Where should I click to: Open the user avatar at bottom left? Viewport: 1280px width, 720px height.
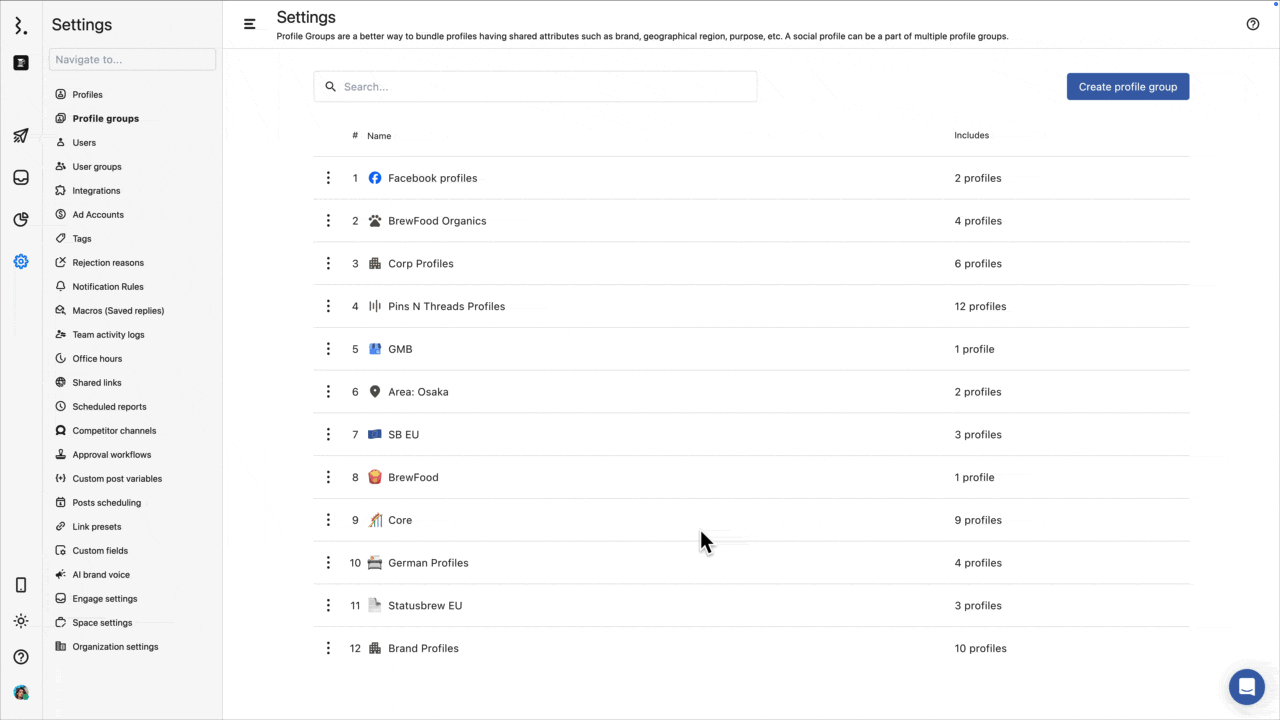click(x=21, y=692)
